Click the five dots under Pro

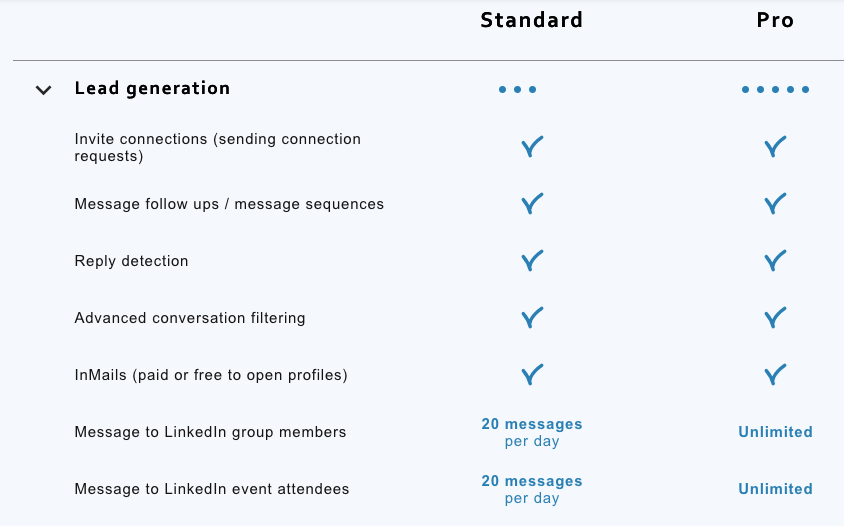pos(775,90)
